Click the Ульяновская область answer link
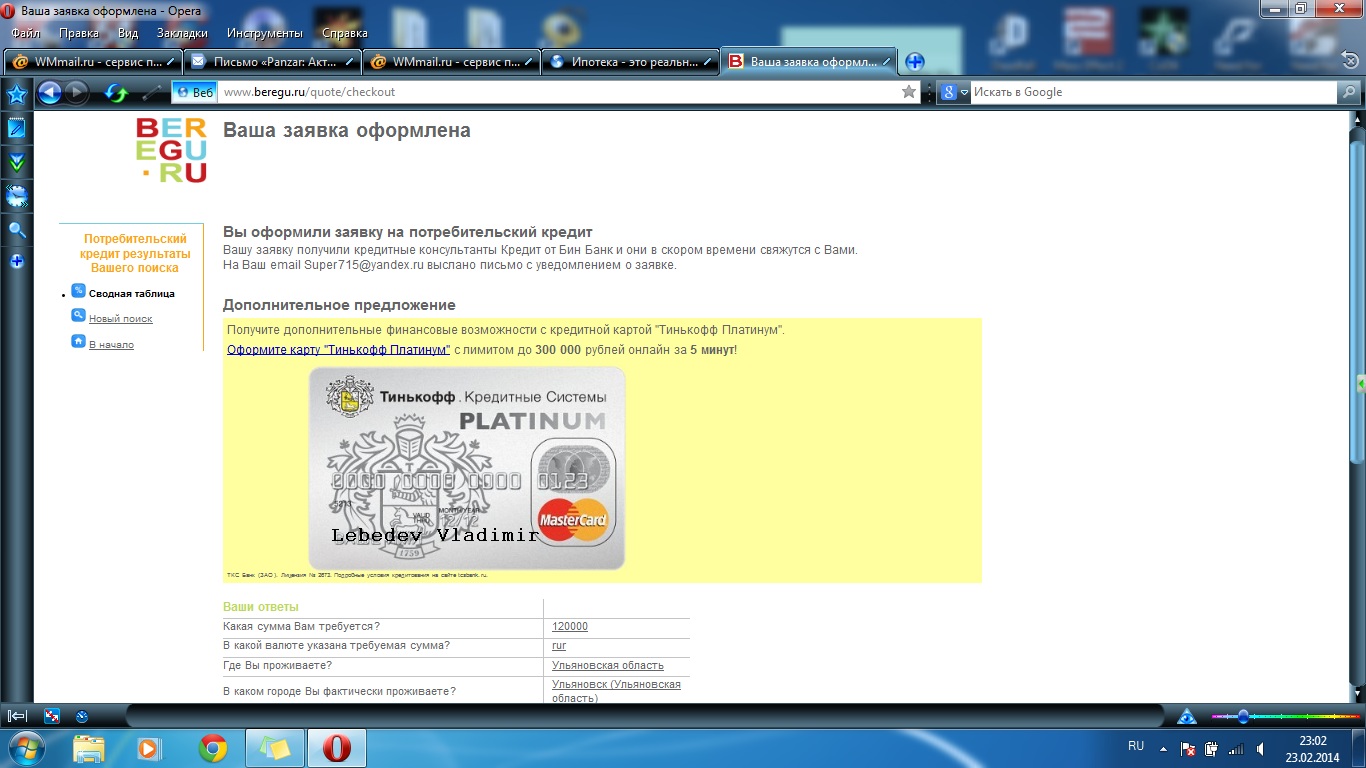This screenshot has width=1366, height=768. pos(608,666)
